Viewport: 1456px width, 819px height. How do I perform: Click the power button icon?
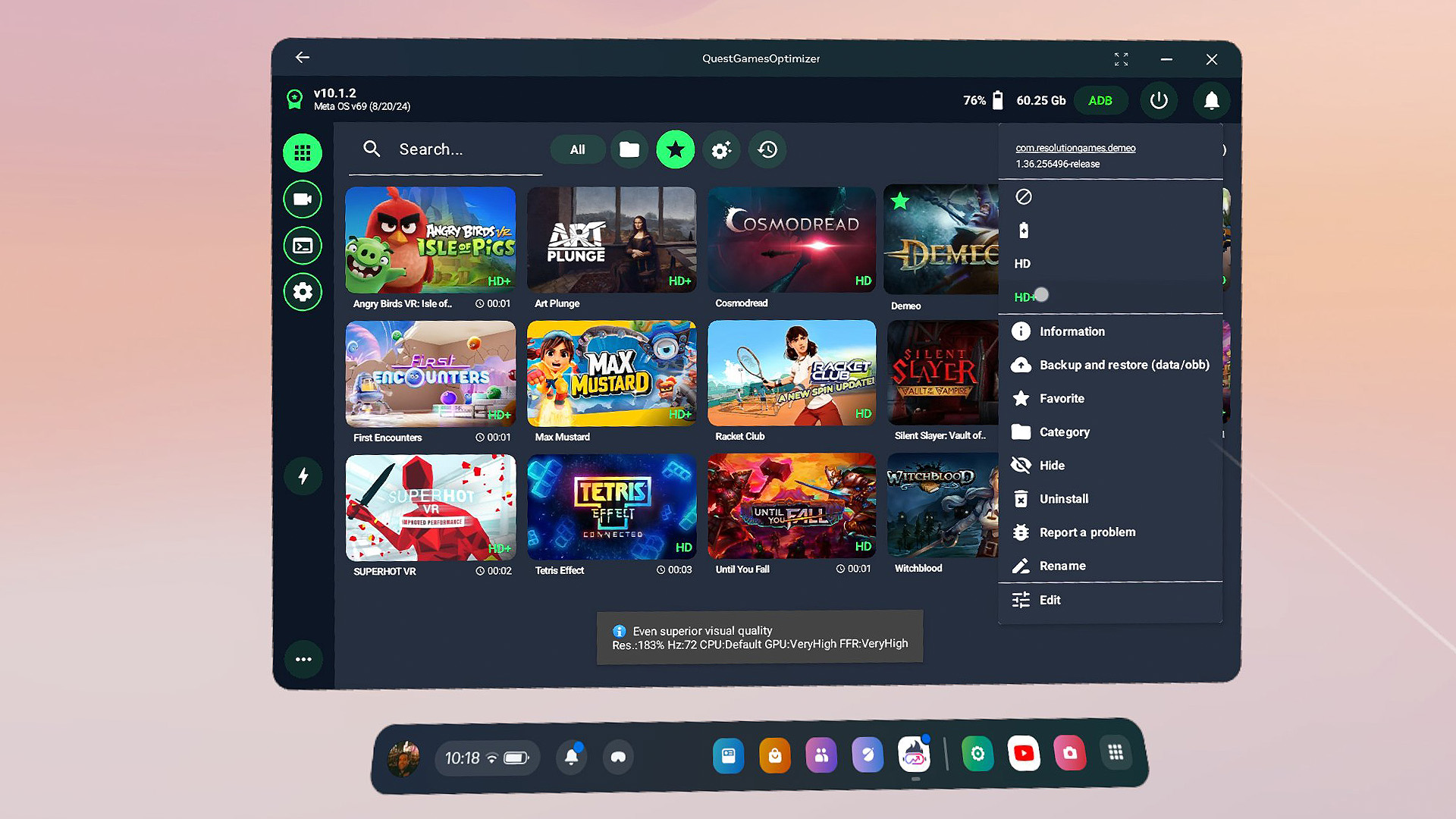point(1159,100)
